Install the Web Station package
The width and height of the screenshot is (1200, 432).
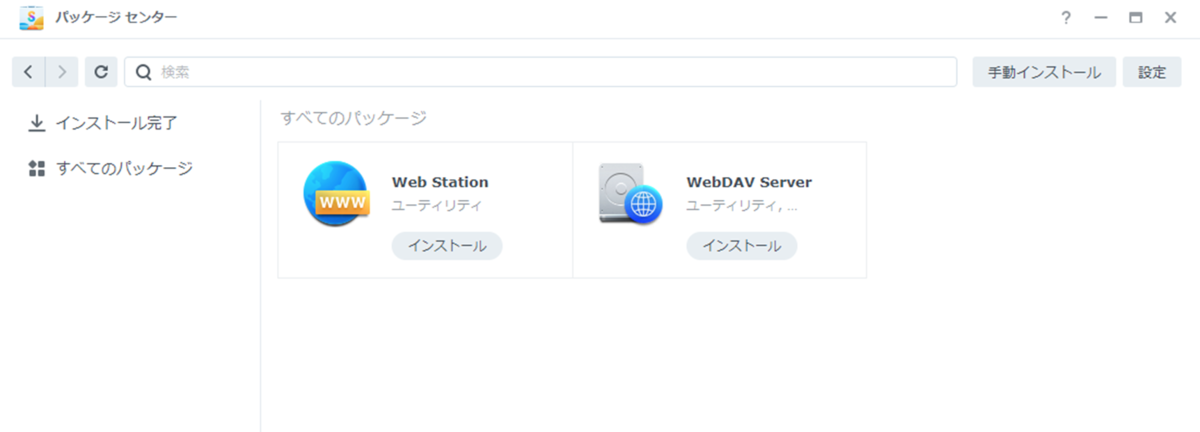[447, 246]
